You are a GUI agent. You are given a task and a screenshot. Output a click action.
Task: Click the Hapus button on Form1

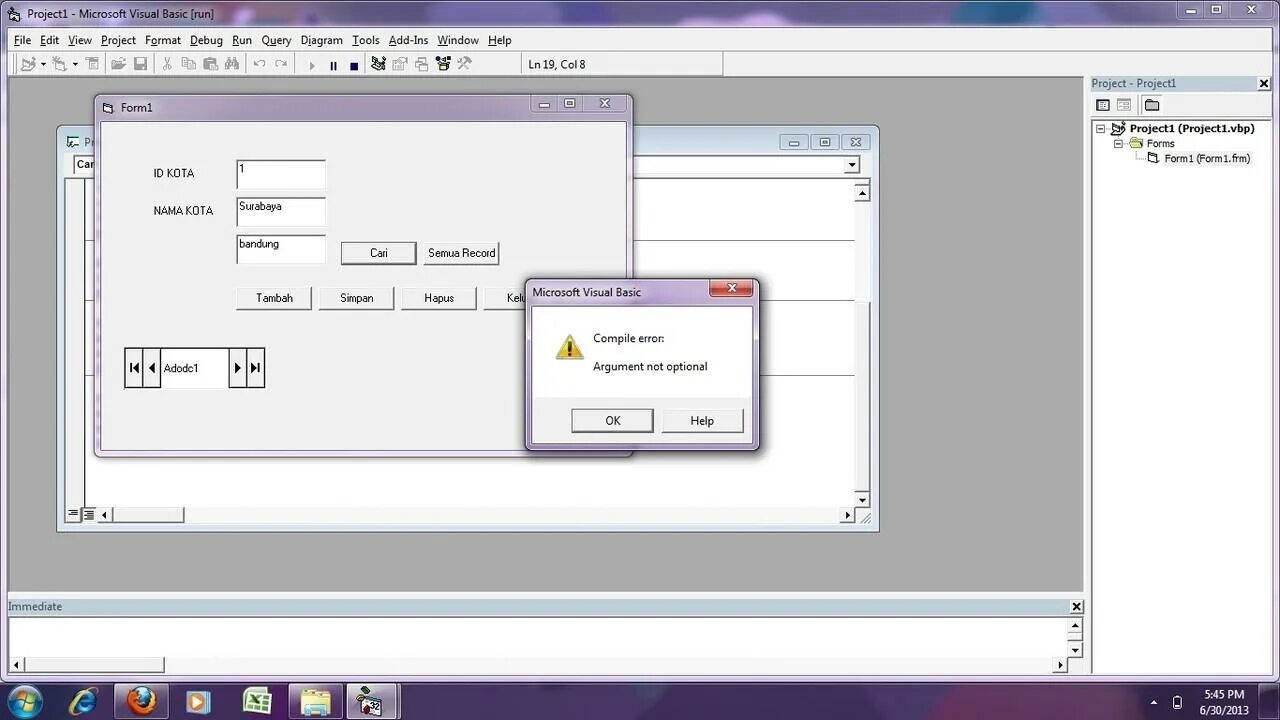pyautogui.click(x=439, y=298)
